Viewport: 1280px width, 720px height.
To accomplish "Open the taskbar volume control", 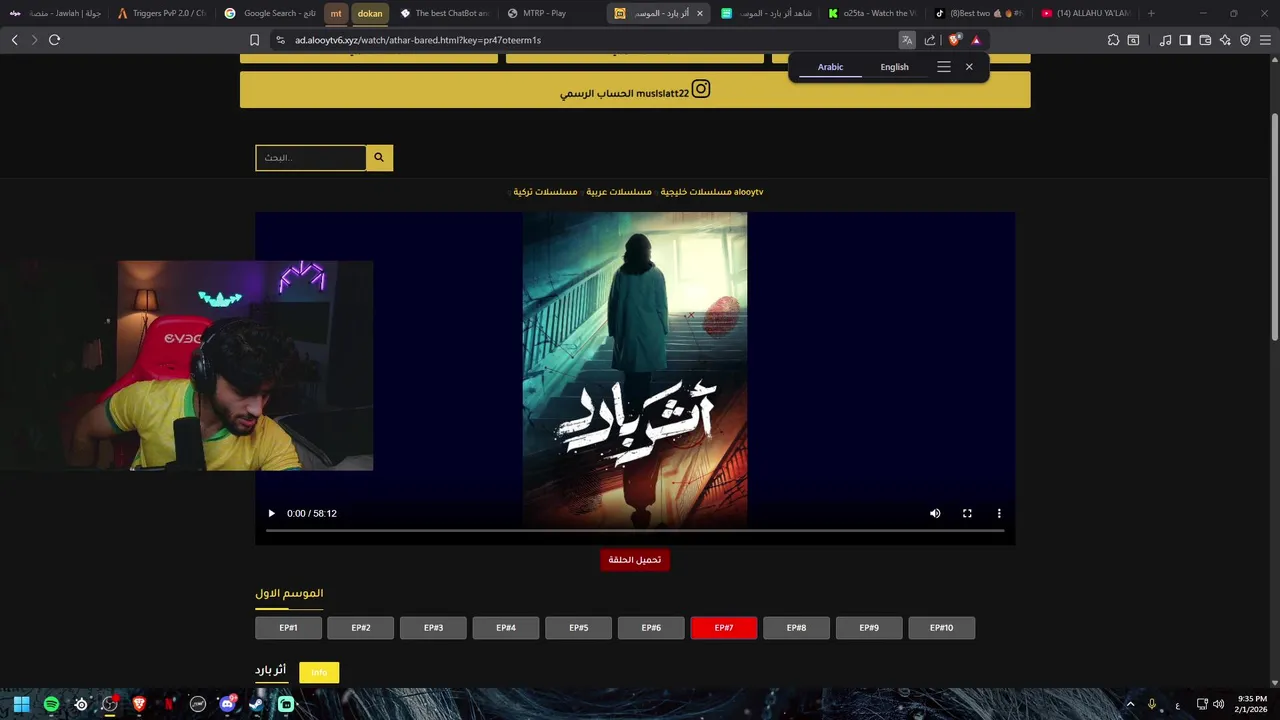I will (1218, 704).
